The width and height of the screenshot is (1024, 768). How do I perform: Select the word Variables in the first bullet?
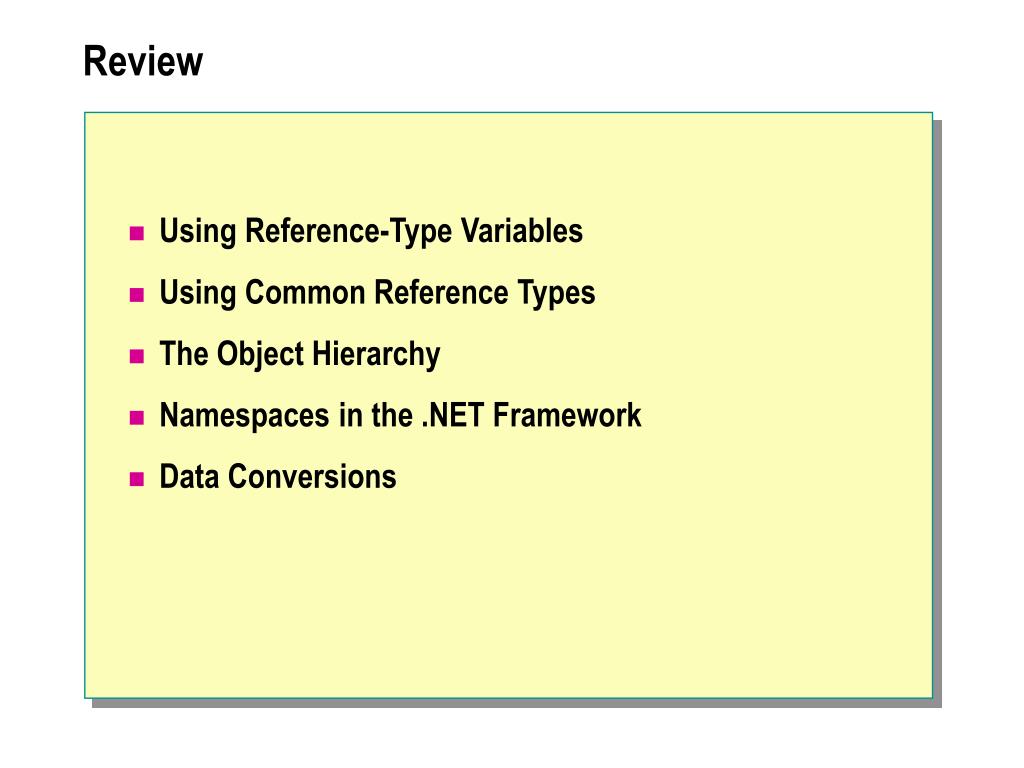(x=522, y=231)
